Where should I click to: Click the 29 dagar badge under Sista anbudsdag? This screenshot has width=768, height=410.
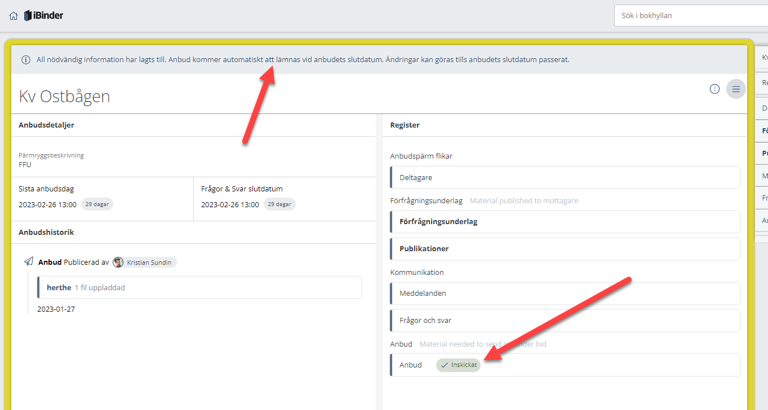tap(97, 204)
